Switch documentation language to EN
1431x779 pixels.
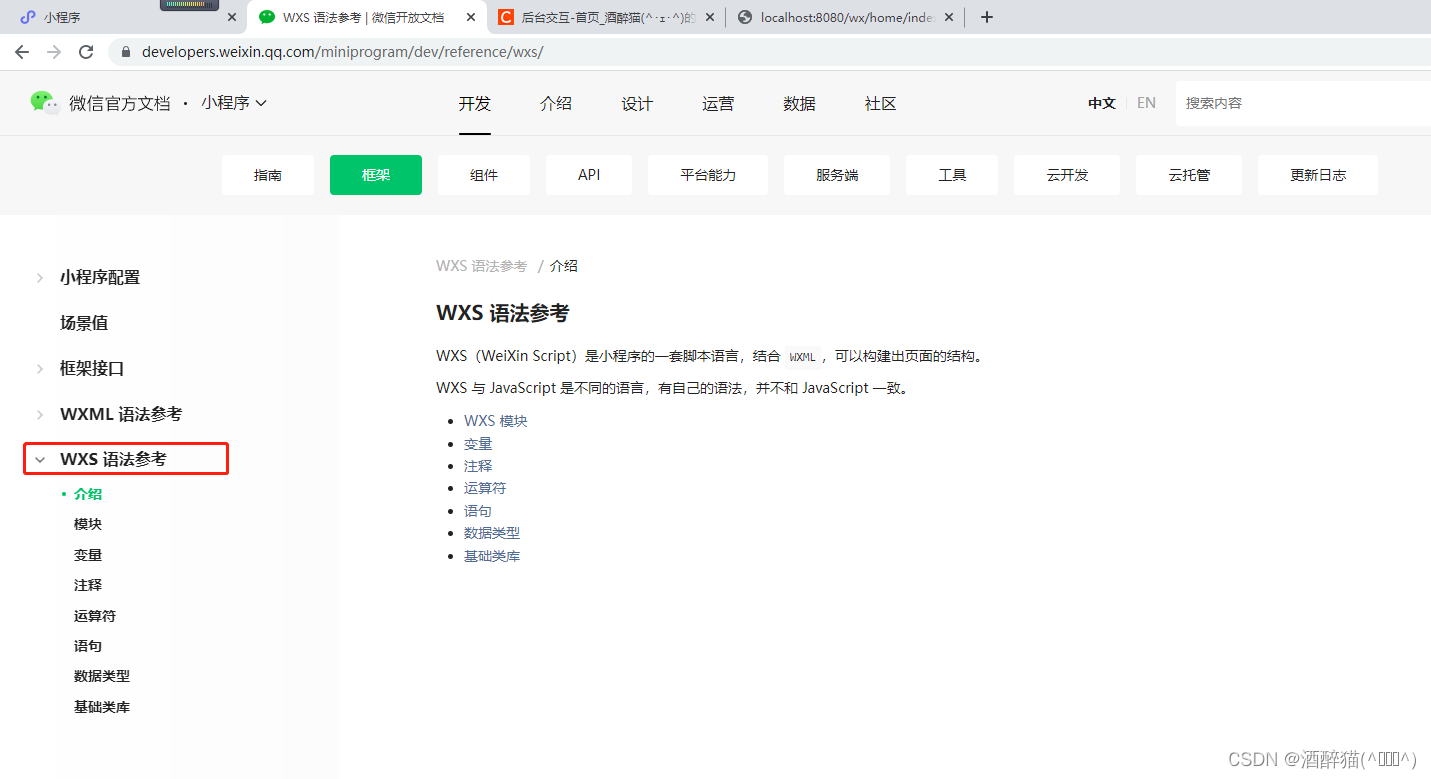pyautogui.click(x=1146, y=102)
